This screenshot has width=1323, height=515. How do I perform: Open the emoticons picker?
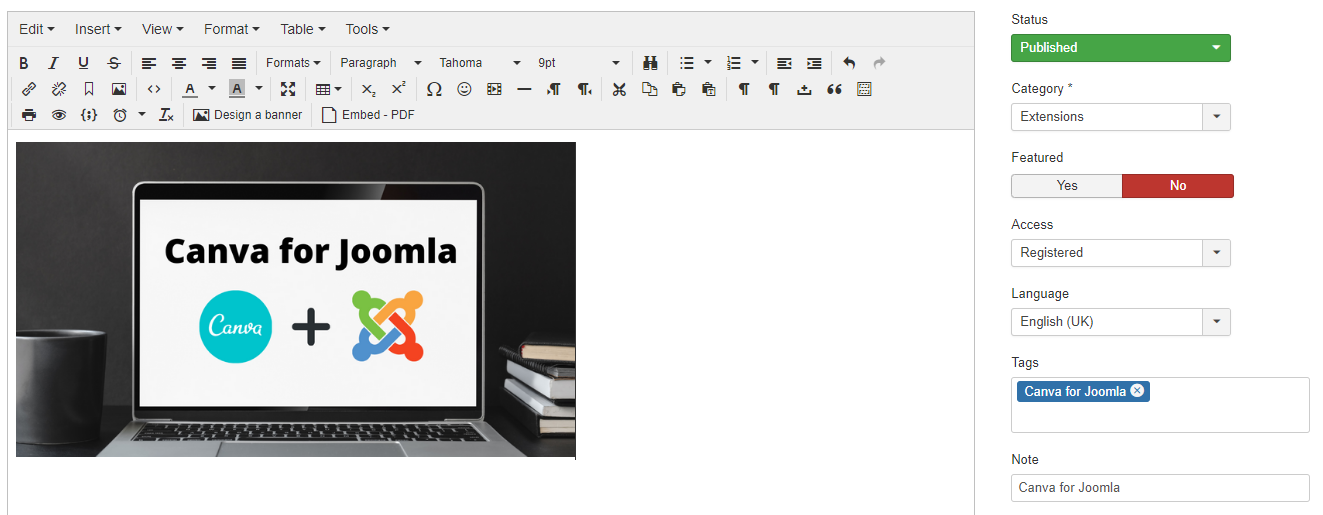coord(464,89)
